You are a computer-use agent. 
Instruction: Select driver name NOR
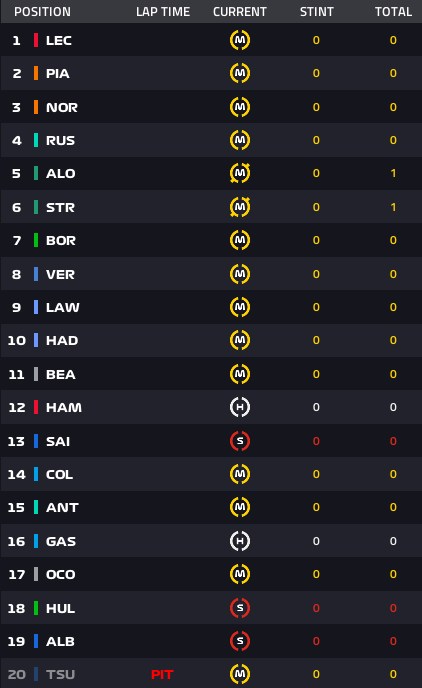pos(62,107)
